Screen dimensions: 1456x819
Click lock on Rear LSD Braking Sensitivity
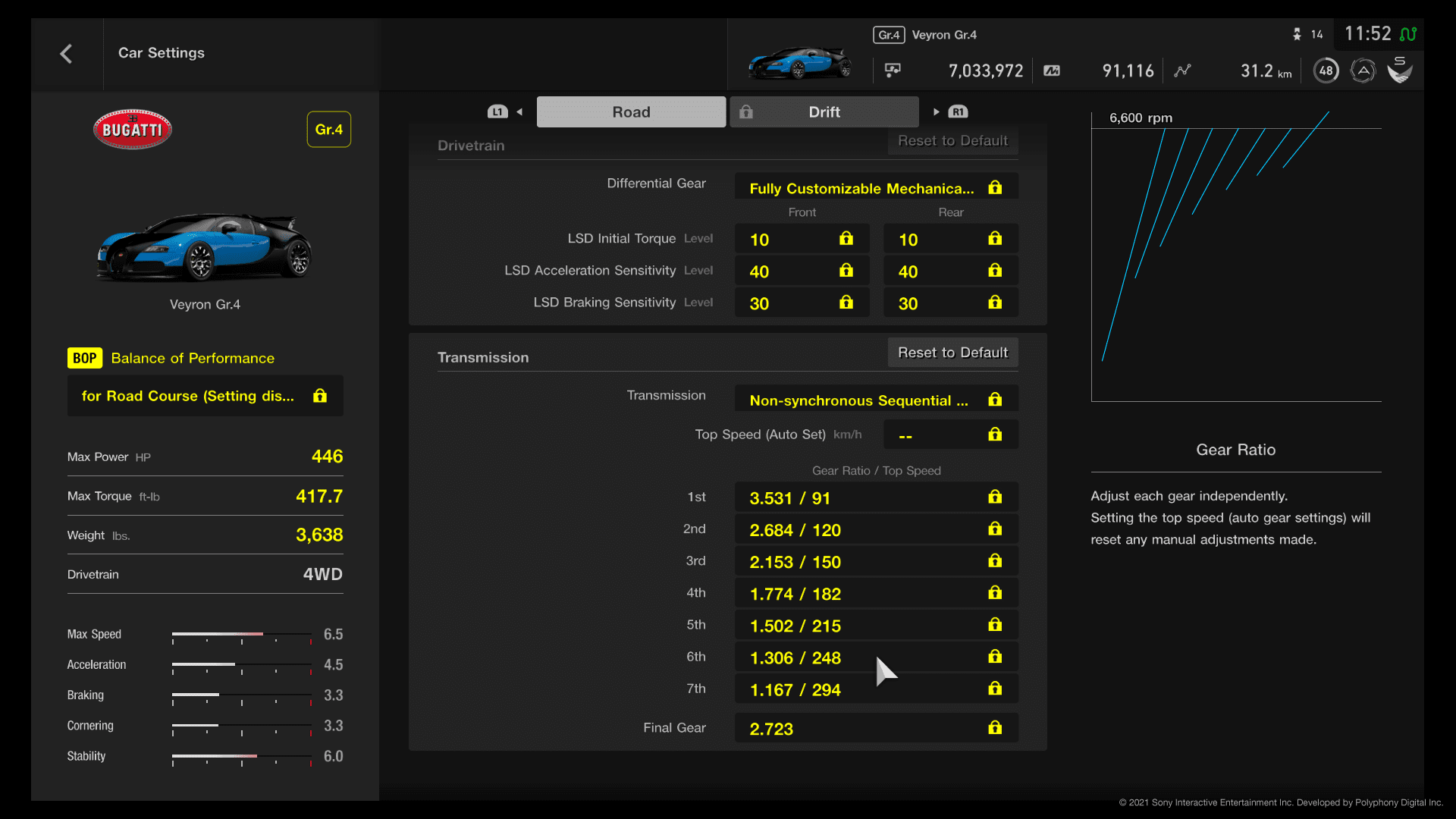pyautogui.click(x=995, y=303)
